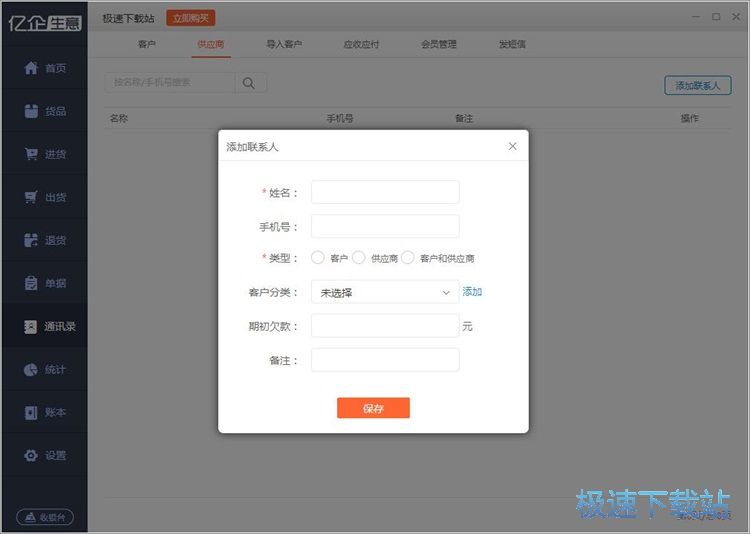Select the 供应商 radio button in dialog
Screen dimensions: 750x534
click(359, 258)
